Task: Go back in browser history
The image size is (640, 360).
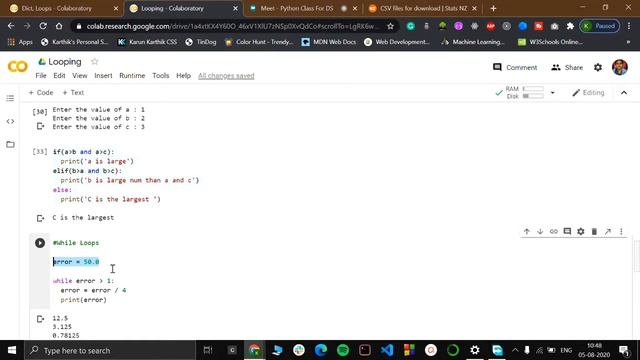Action: [11, 26]
